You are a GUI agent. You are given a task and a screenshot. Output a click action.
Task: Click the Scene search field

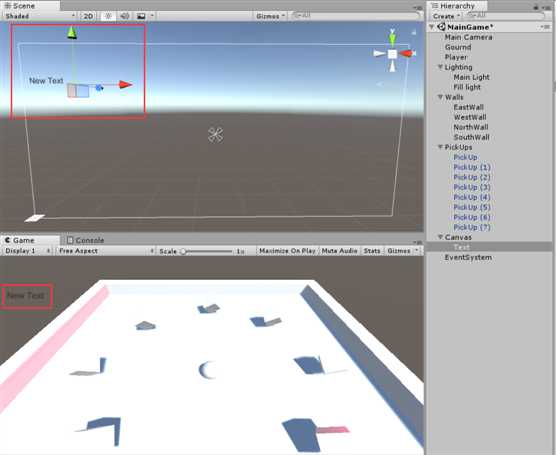coord(355,16)
